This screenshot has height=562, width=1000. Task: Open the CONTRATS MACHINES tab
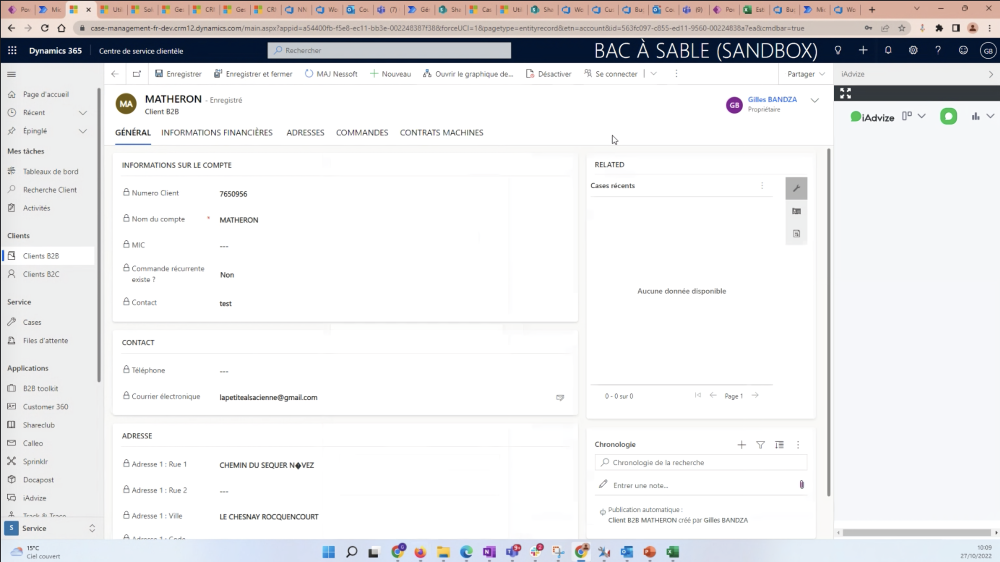pyautogui.click(x=441, y=133)
